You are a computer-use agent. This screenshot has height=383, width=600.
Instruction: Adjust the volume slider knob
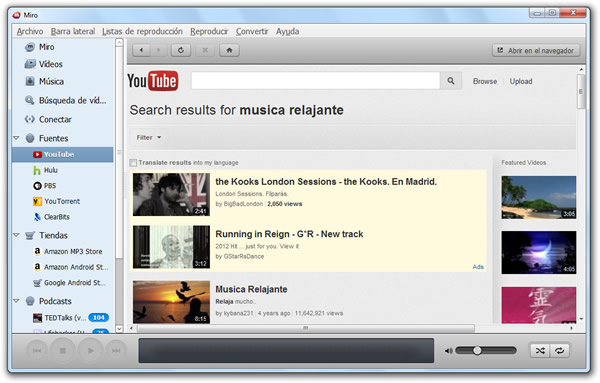(477, 350)
